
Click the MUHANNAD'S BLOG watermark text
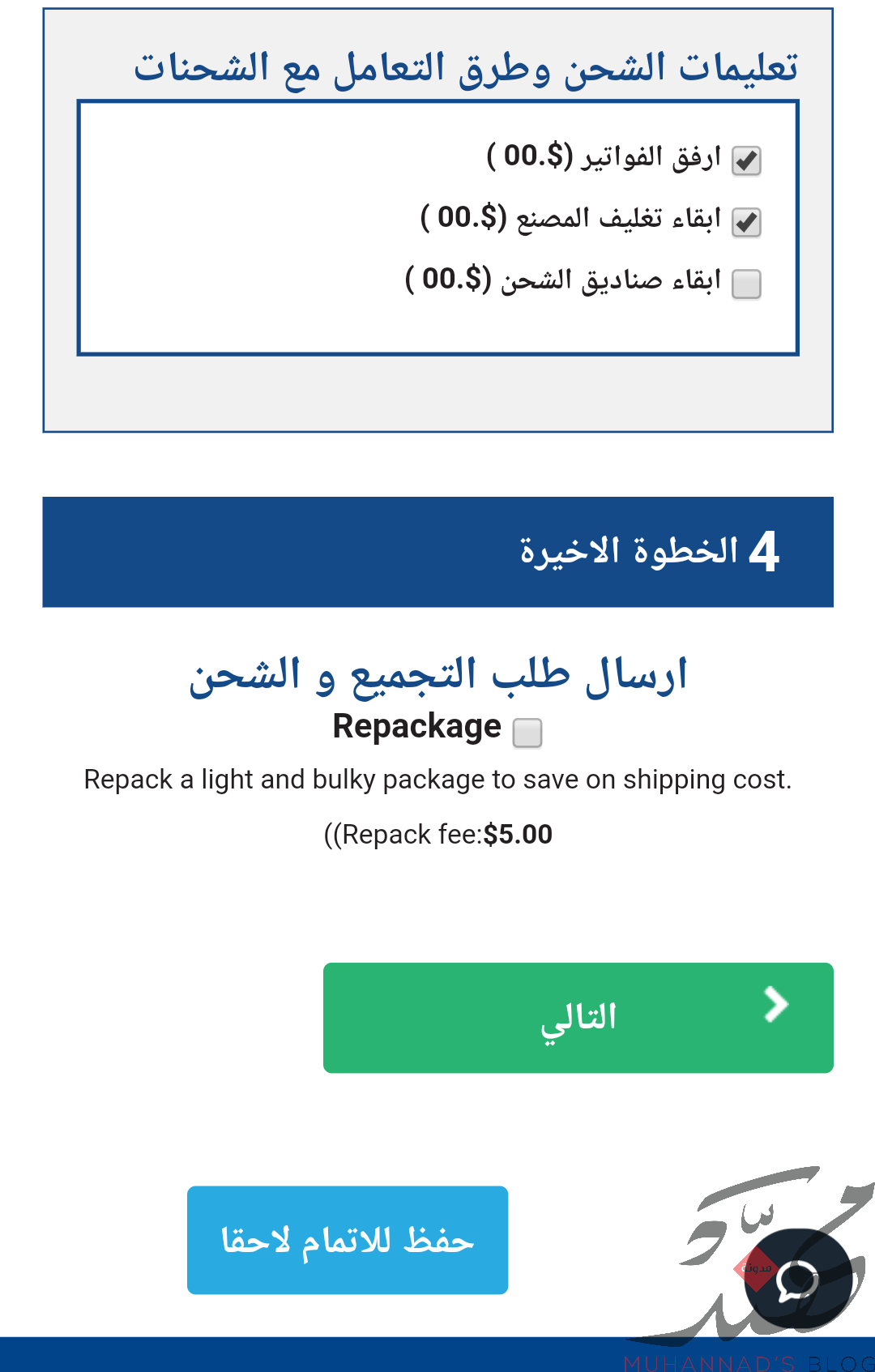749,1363
